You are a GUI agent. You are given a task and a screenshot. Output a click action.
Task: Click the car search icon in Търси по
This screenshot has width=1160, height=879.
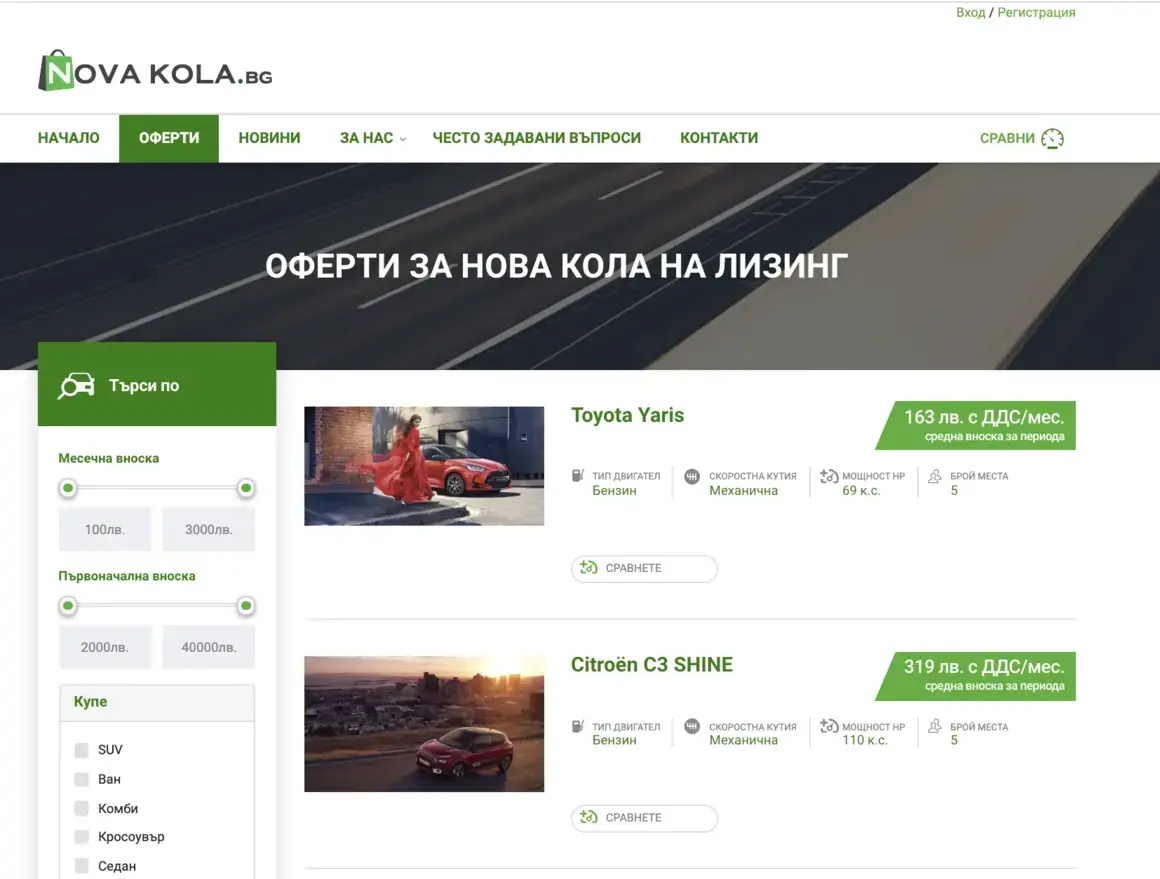(77, 385)
